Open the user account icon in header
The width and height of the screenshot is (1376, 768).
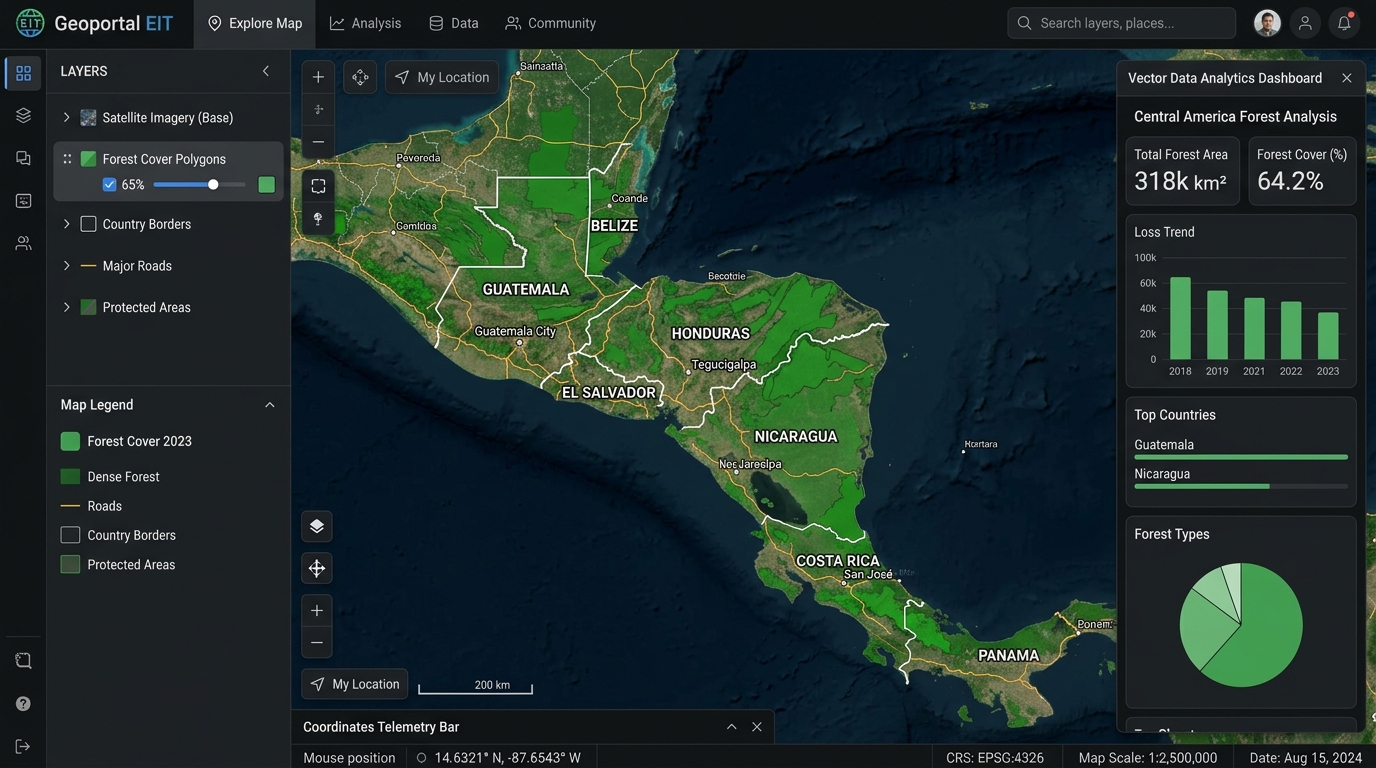pyautogui.click(x=1305, y=23)
